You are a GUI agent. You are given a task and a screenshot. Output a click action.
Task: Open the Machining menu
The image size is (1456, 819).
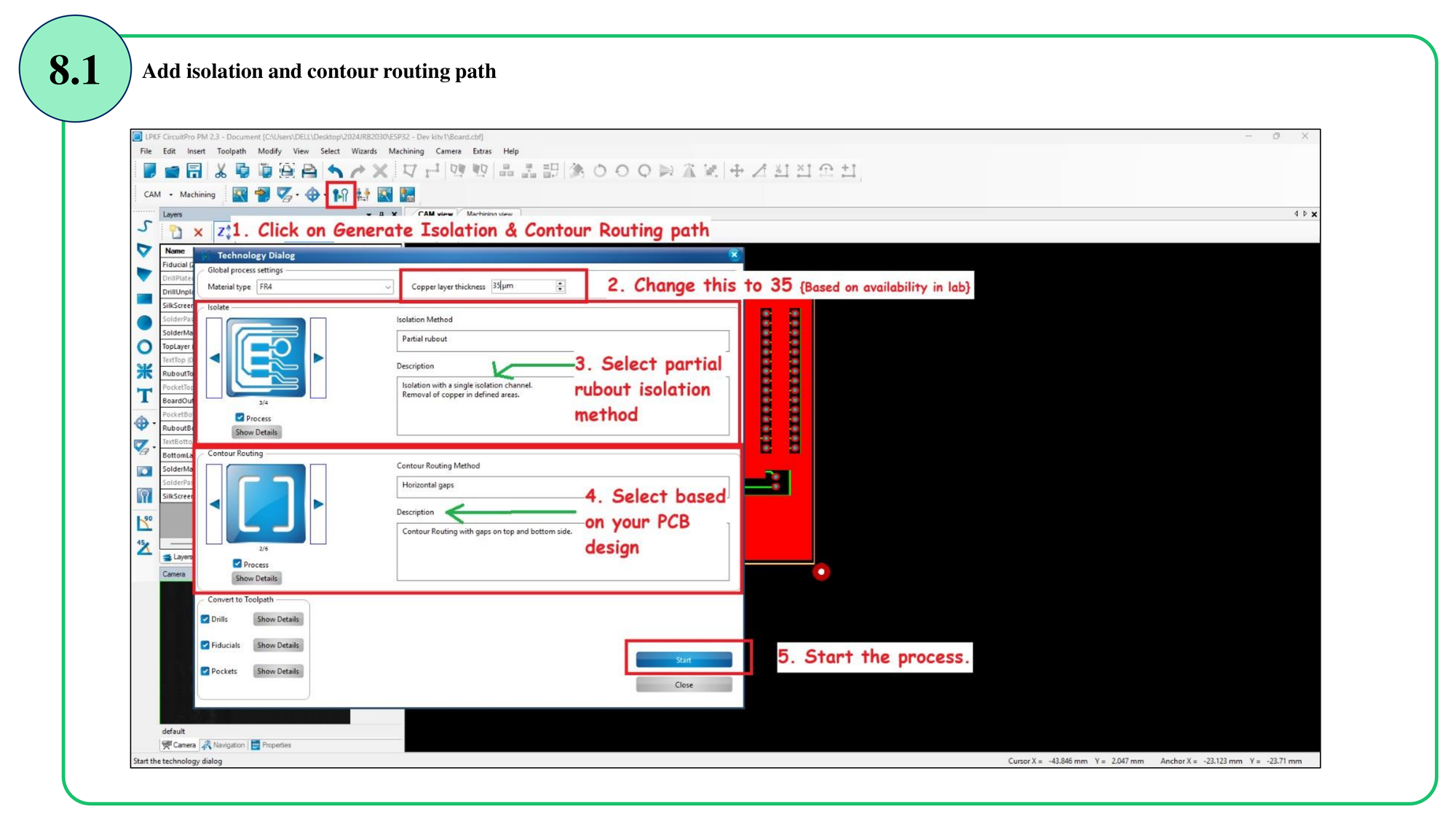pyautogui.click(x=406, y=151)
